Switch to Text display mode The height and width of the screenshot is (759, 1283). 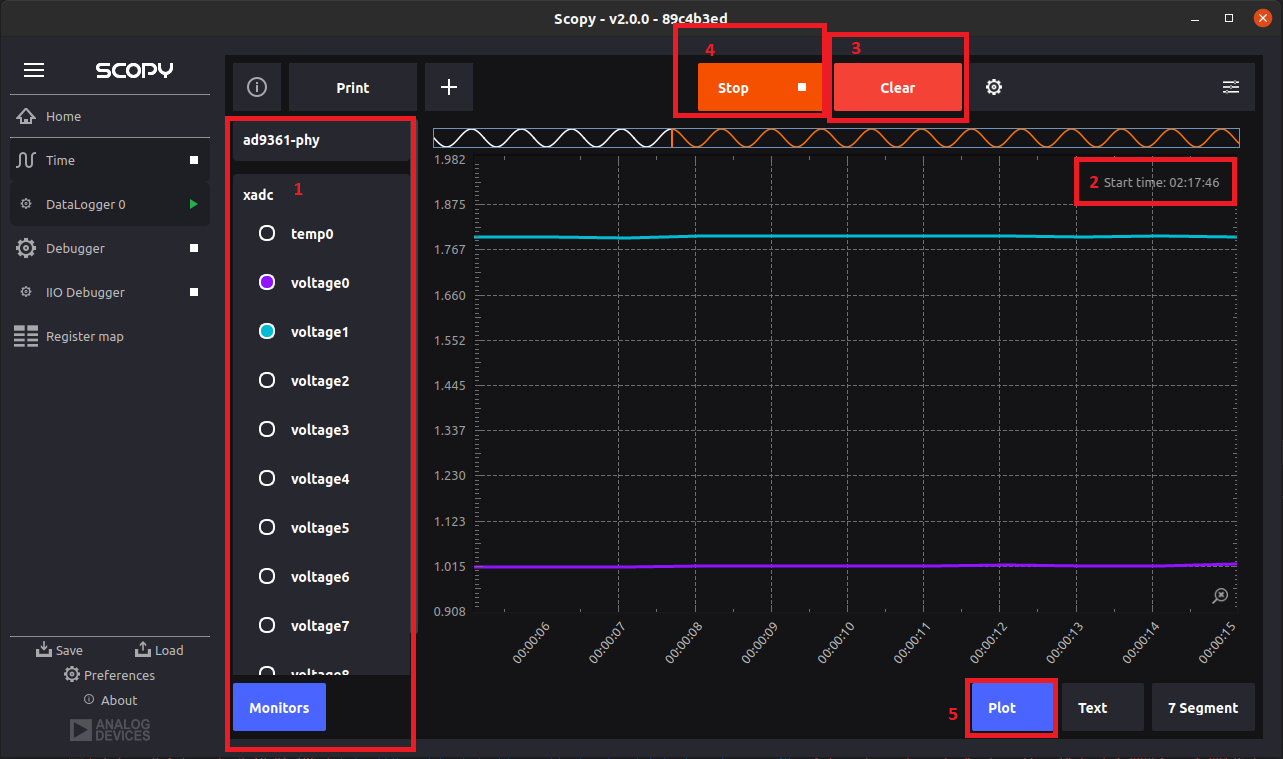click(x=1102, y=707)
